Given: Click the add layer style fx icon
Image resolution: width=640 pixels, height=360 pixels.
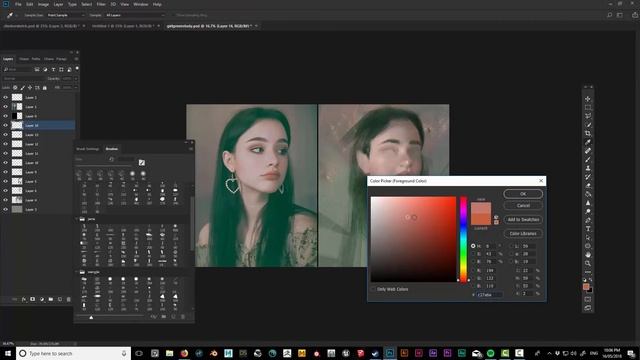Looking at the screenshot, I should (24, 299).
